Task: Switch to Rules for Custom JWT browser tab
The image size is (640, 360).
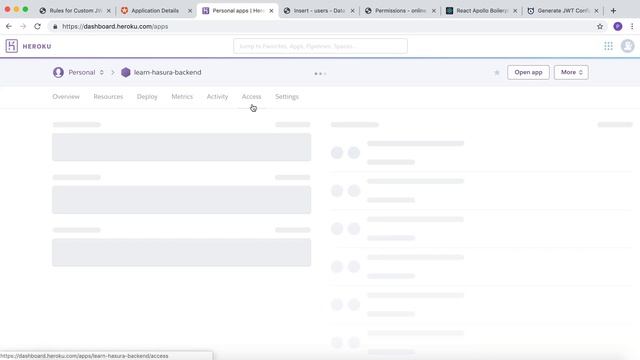Action: click(74, 11)
